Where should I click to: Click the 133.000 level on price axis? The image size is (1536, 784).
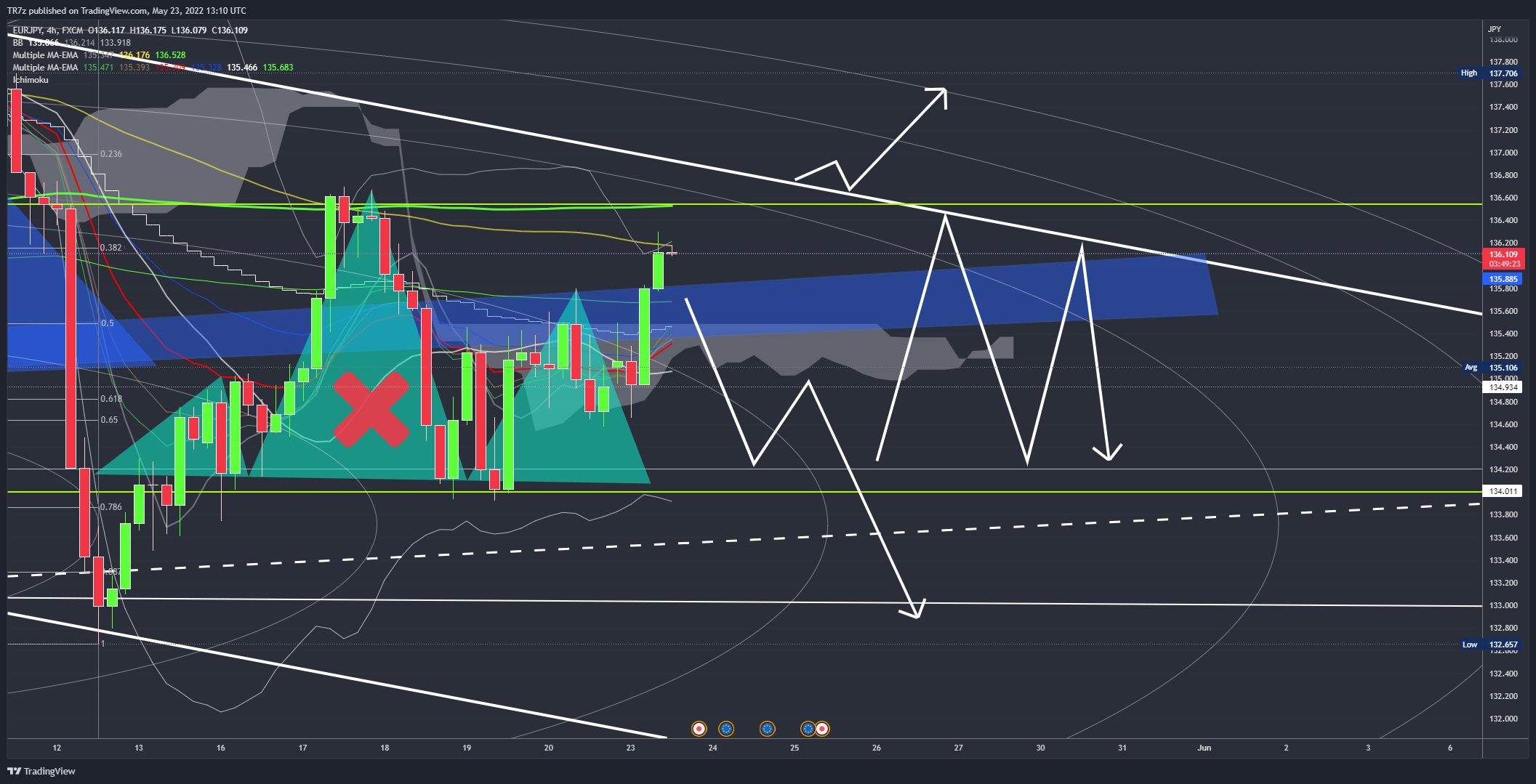tap(1503, 605)
